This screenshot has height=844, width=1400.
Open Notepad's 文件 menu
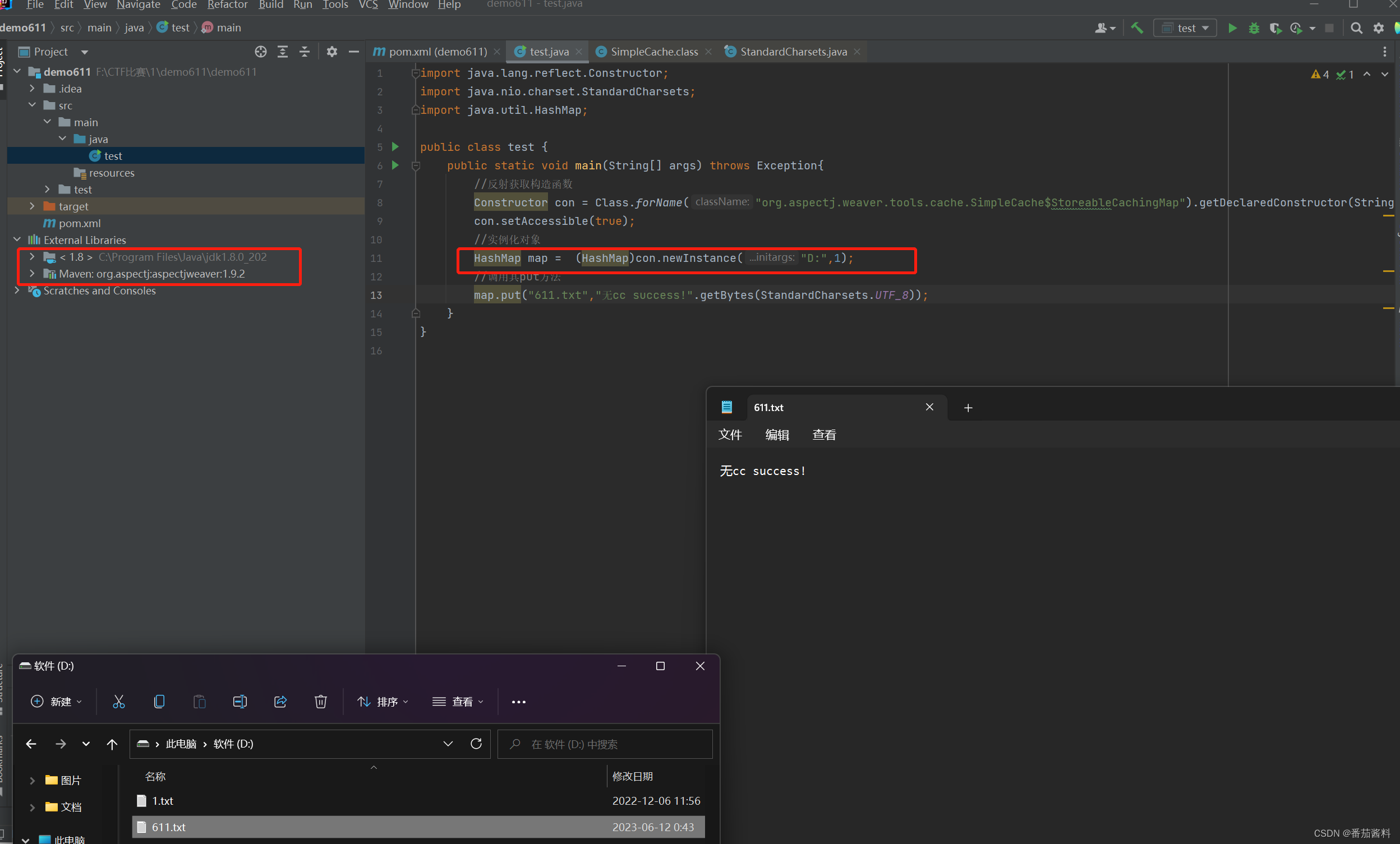(x=730, y=435)
